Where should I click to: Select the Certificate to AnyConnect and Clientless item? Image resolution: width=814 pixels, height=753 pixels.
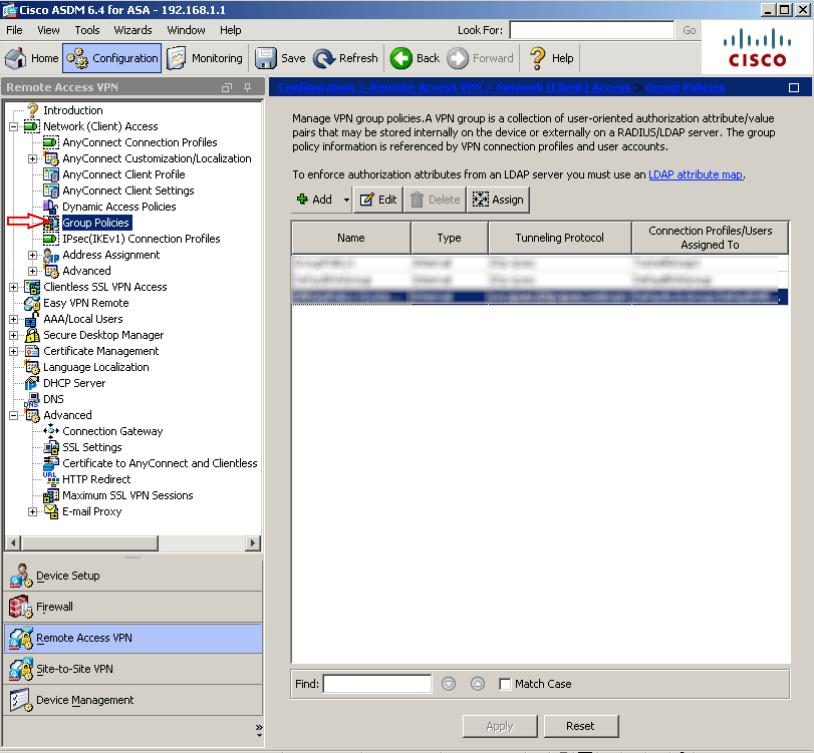click(160, 463)
